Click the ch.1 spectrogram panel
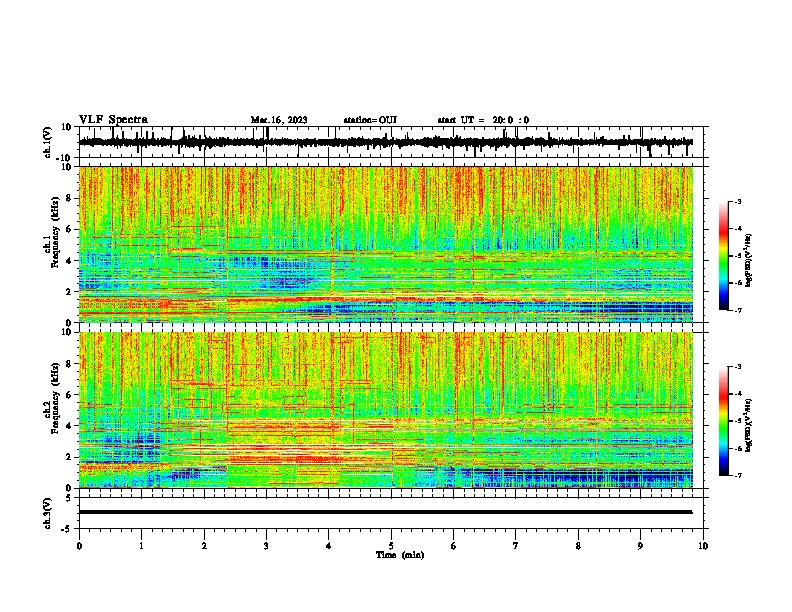Screen dimensions: 792x612 pyautogui.click(x=386, y=244)
